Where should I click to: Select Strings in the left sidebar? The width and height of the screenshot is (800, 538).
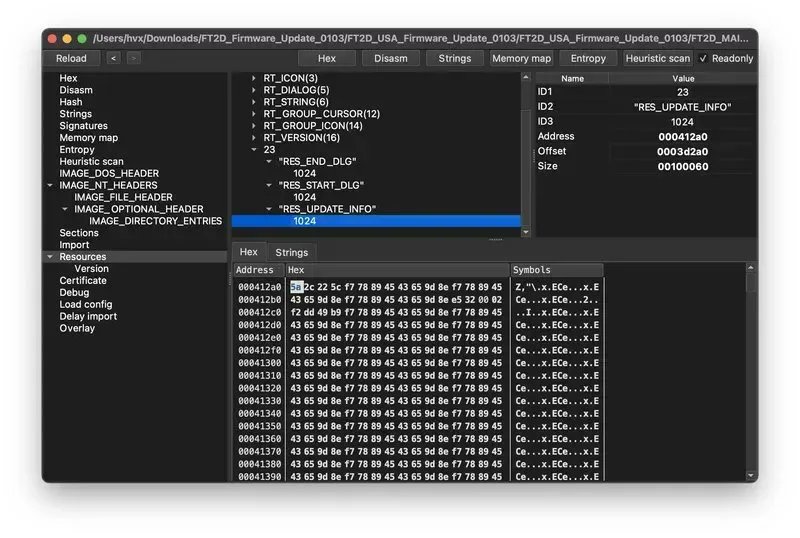[76, 114]
